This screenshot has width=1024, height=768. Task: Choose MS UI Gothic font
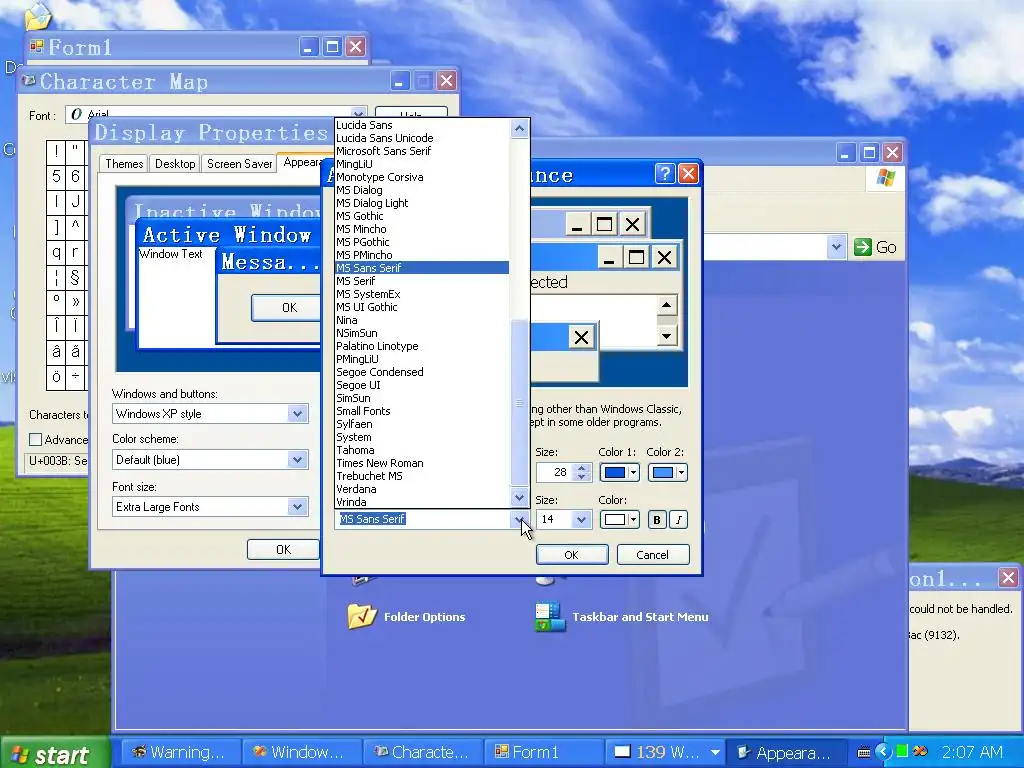[x=422, y=307]
